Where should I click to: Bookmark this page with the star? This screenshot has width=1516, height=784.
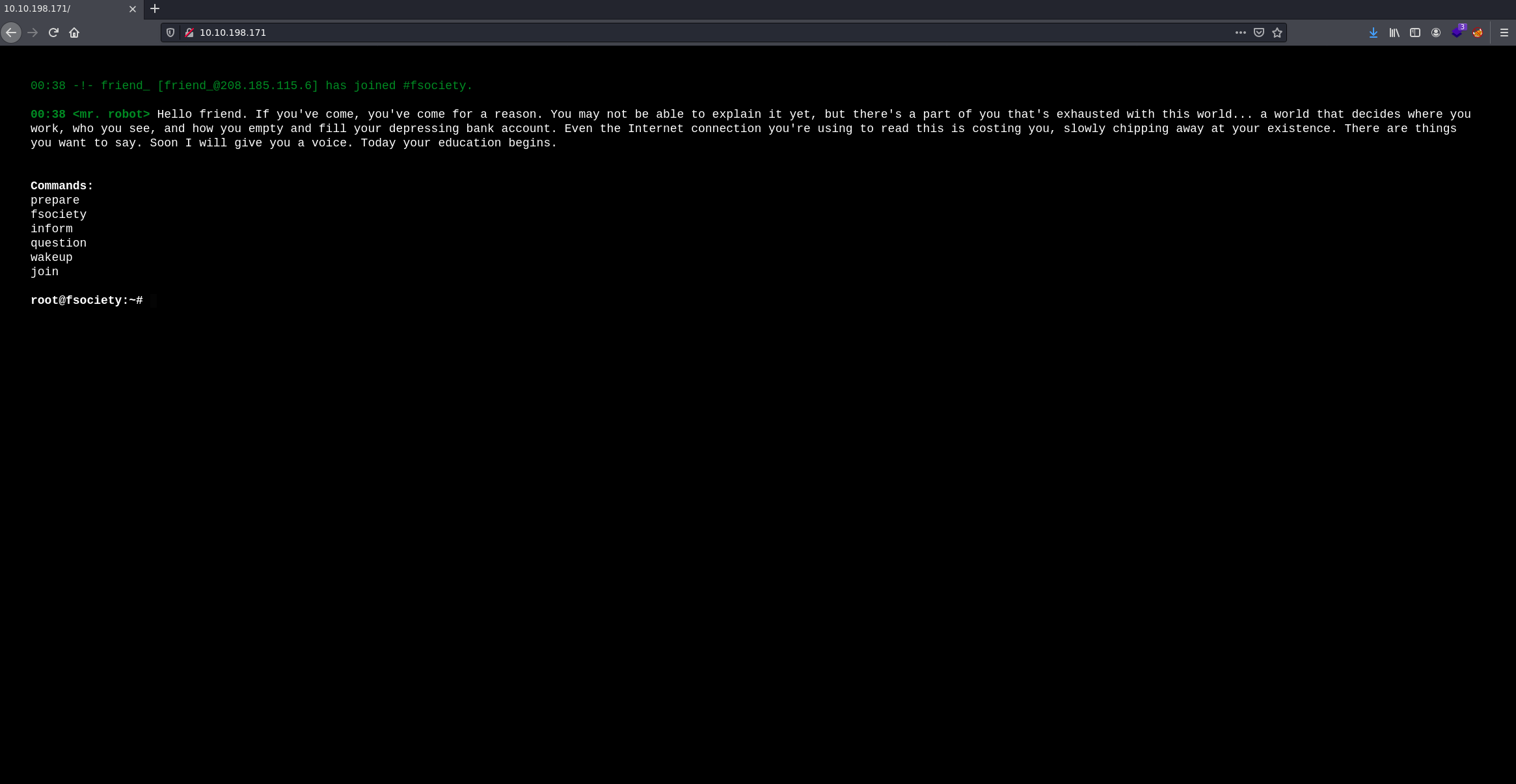pos(1277,33)
